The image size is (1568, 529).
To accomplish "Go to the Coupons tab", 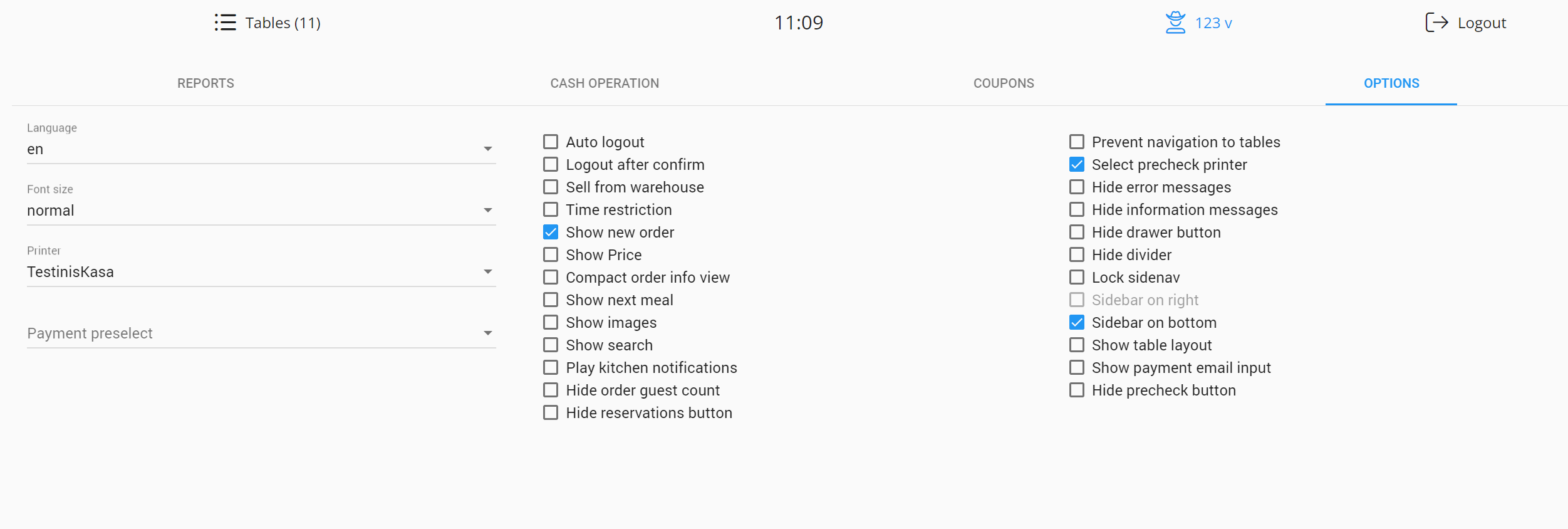I will [1004, 83].
